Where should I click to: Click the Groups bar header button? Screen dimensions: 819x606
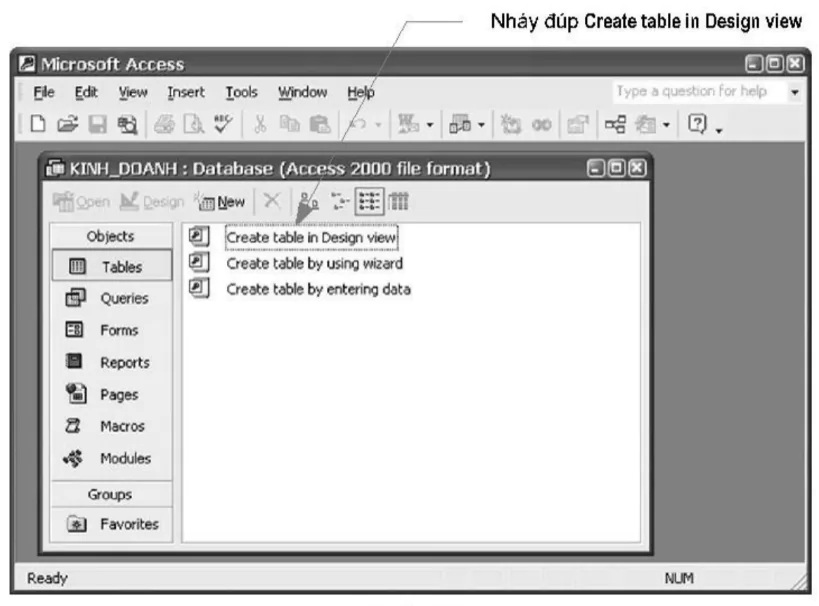point(111,494)
